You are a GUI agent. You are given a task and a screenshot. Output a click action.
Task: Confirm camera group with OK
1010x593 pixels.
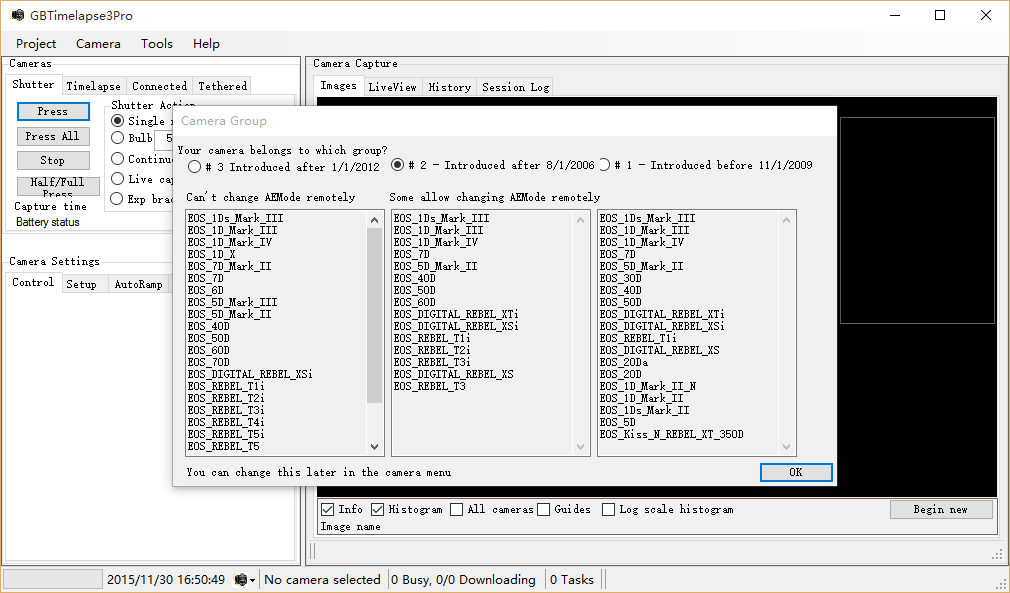tap(796, 472)
